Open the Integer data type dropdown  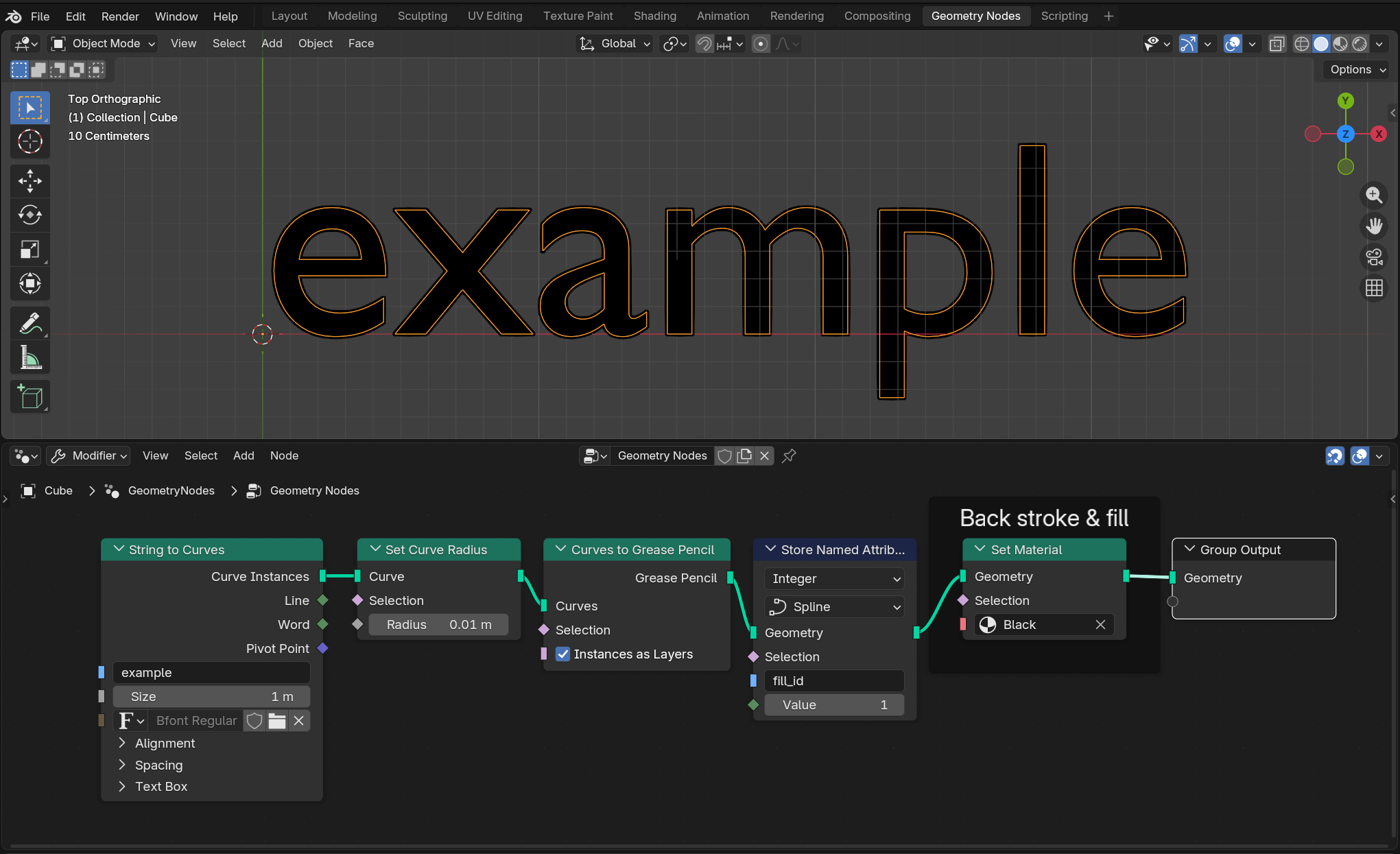[834, 579]
